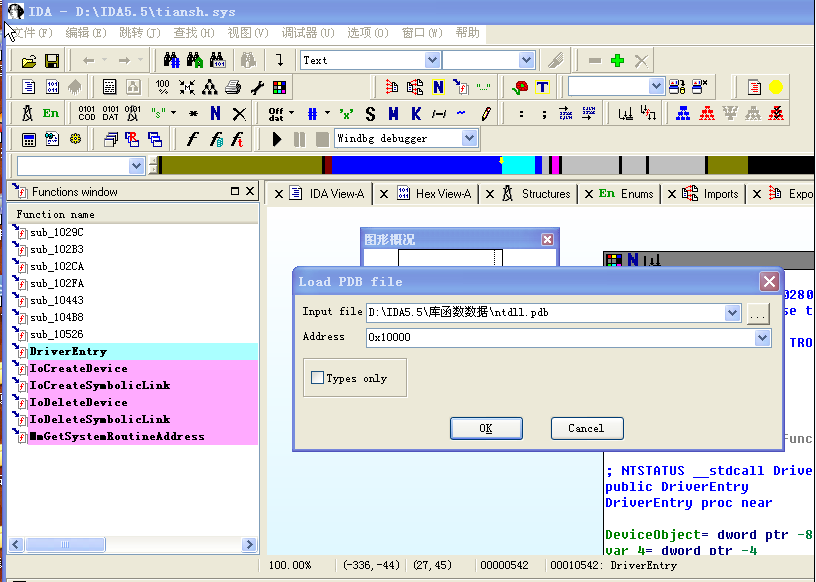Start the debugger with the play icon
Viewport: 816px width, 582px height.
click(x=276, y=139)
